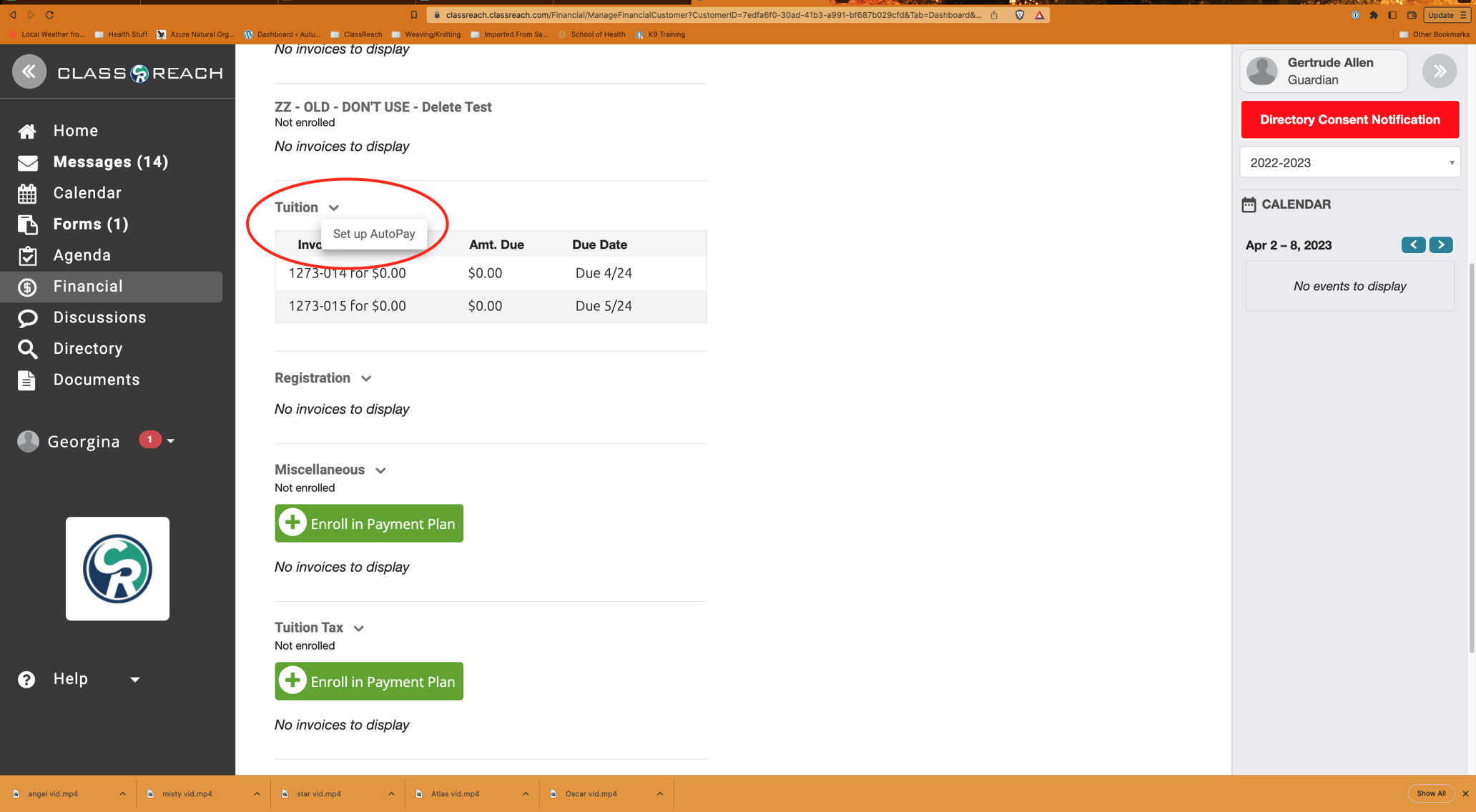The height and width of the screenshot is (812, 1476).
Task: Open the Georgina account dropdown arrow
Action: 171,442
